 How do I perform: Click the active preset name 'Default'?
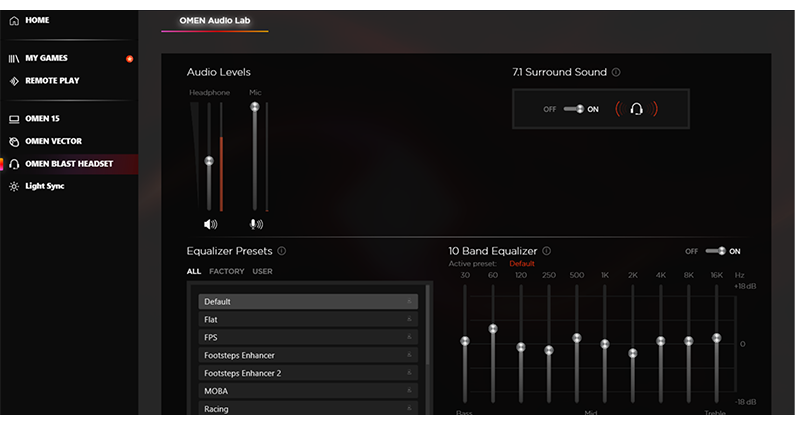[x=522, y=264]
